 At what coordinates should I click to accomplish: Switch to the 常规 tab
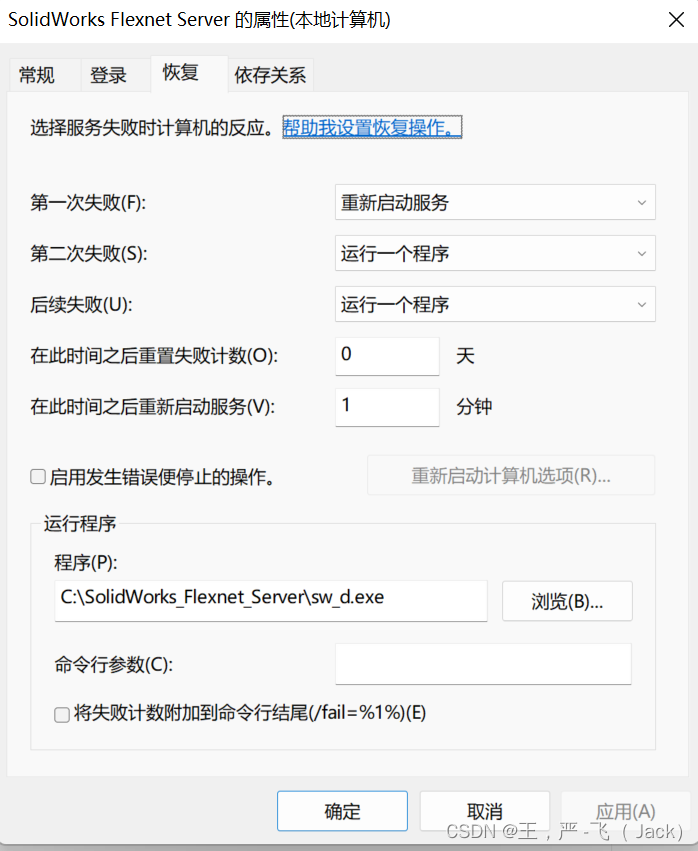click(37, 75)
